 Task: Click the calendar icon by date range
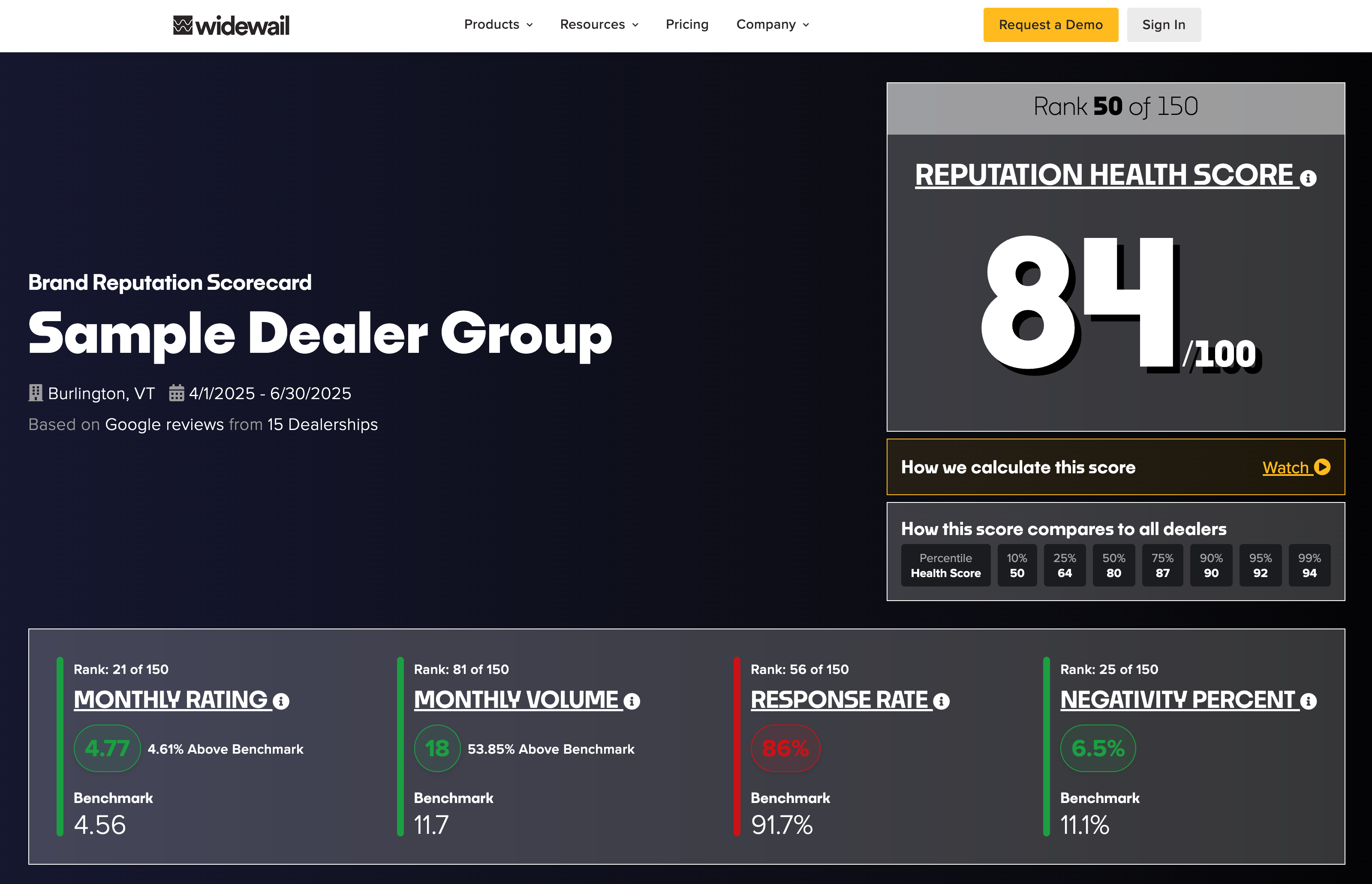click(x=176, y=393)
